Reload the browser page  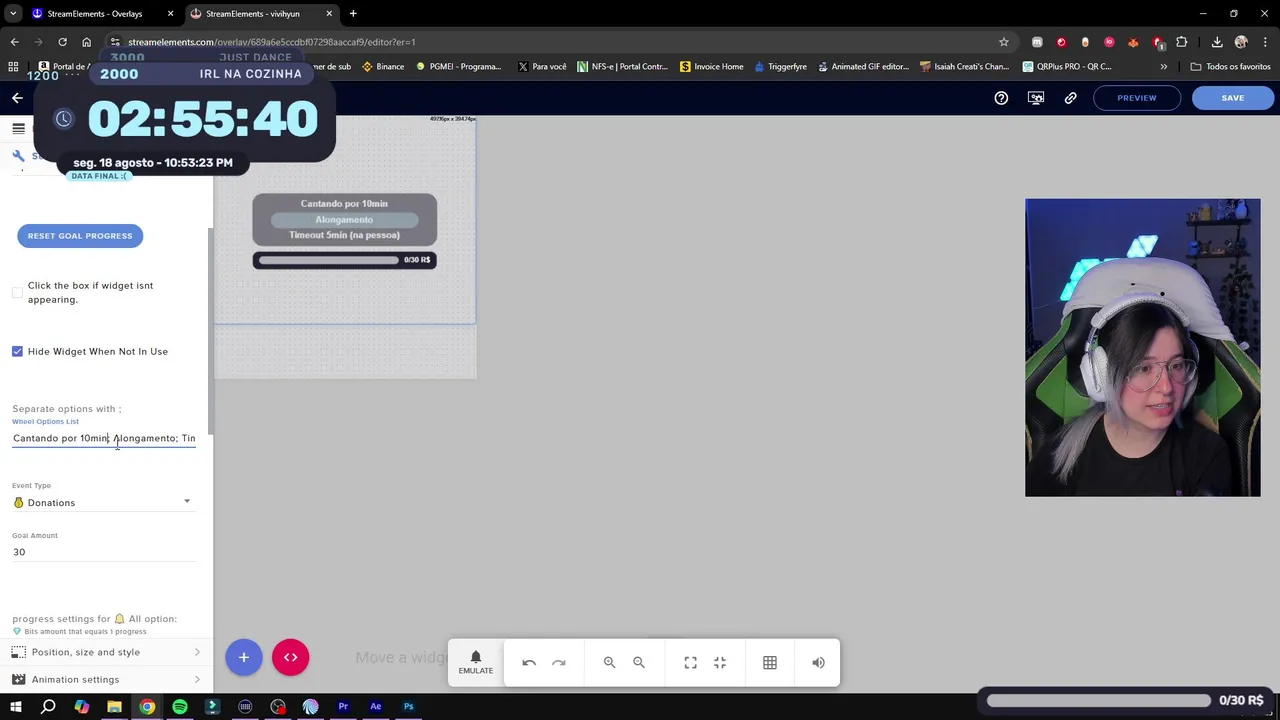(62, 42)
